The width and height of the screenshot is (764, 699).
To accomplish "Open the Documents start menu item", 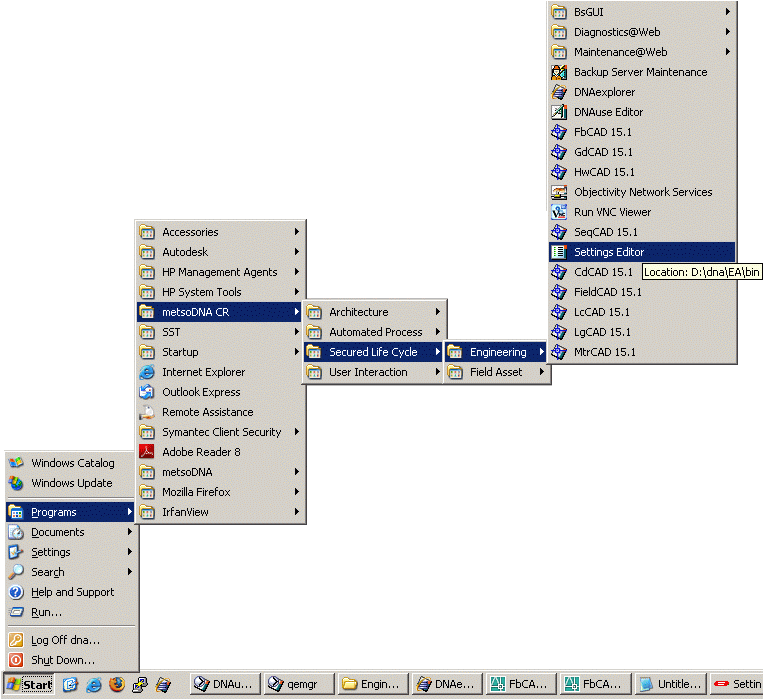I will pos(70,532).
